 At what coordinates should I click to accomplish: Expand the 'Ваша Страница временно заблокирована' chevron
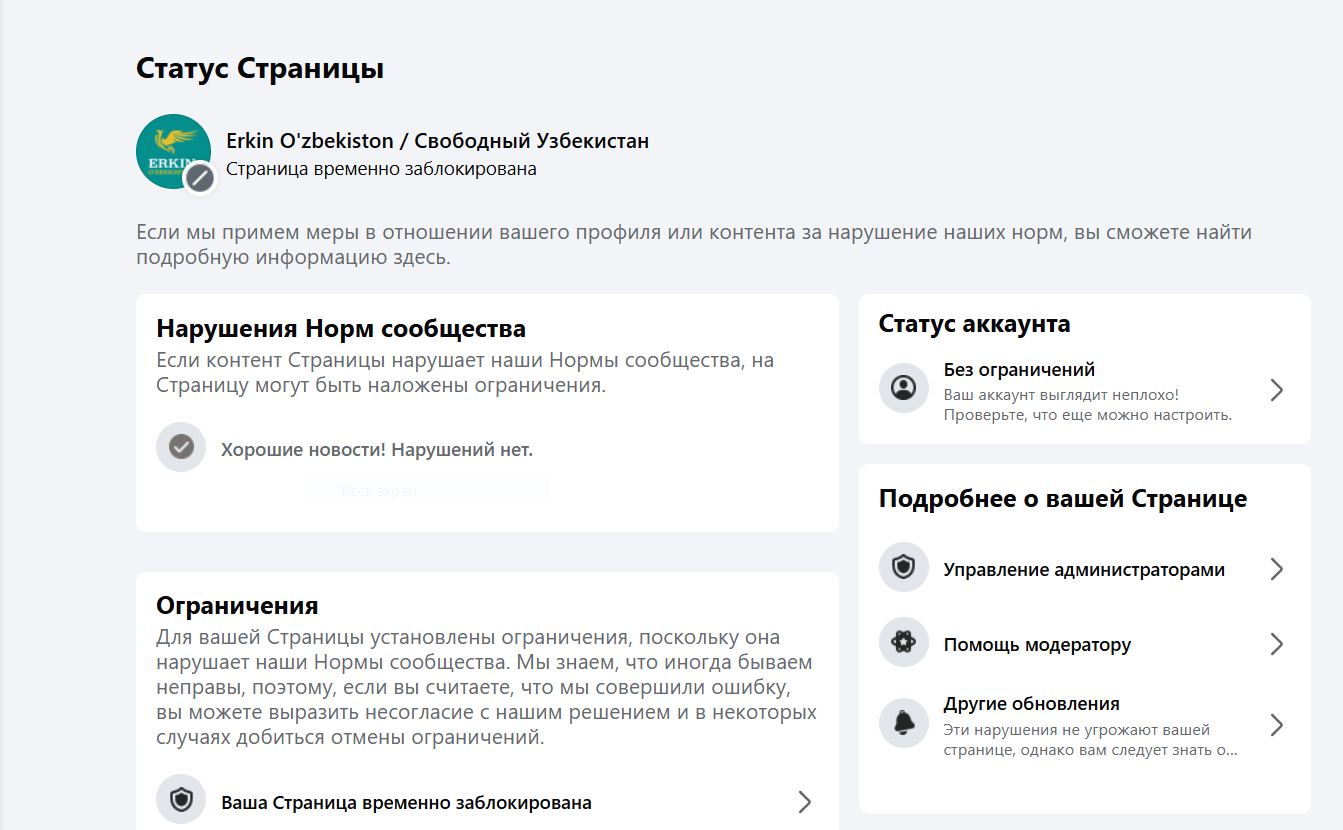[805, 802]
